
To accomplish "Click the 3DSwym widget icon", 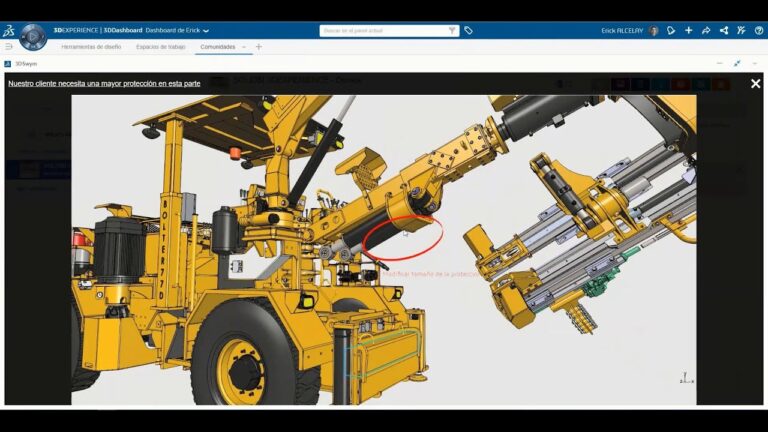I will click(x=7, y=64).
